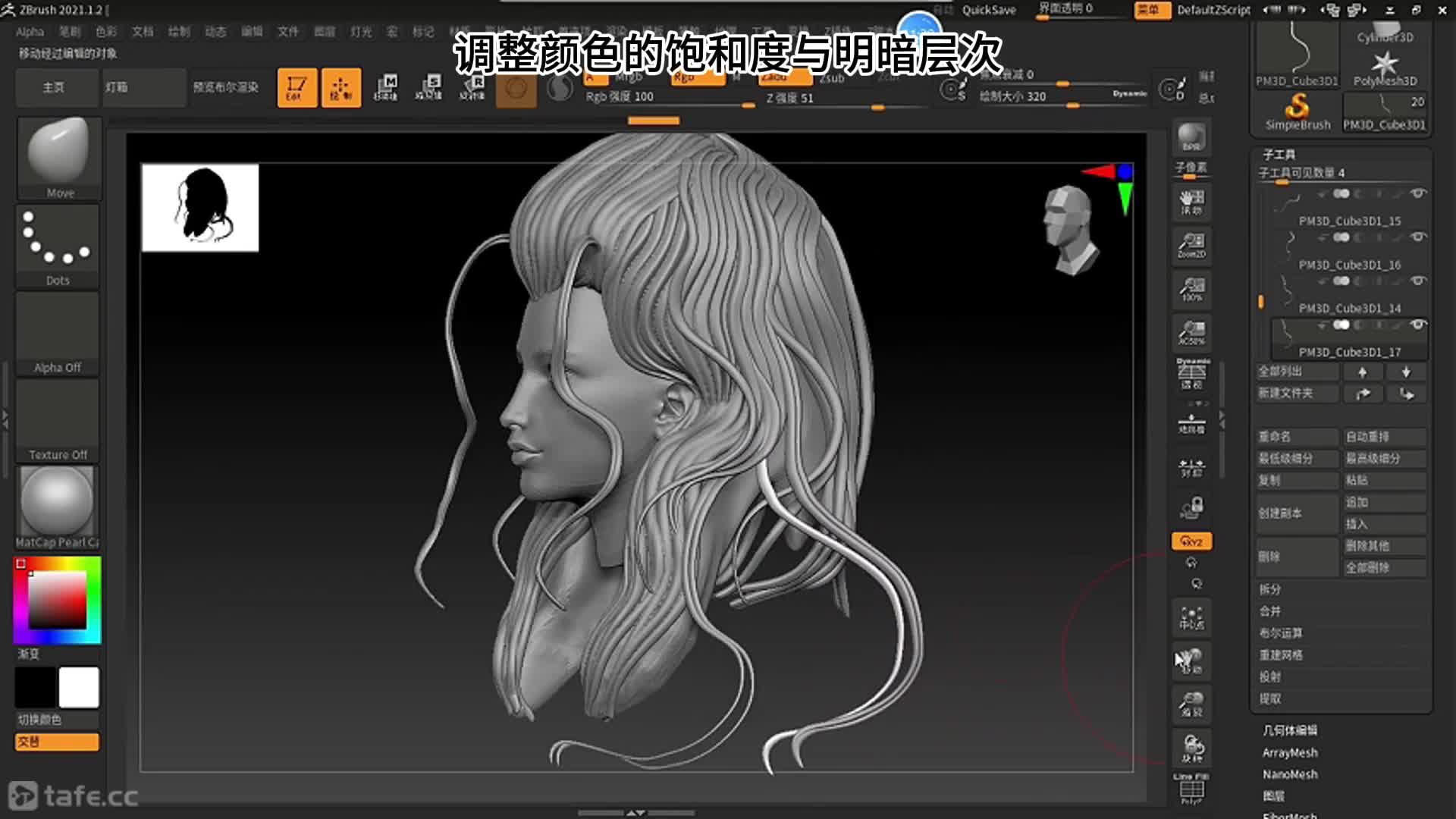Click the QuickSave button

point(988,10)
